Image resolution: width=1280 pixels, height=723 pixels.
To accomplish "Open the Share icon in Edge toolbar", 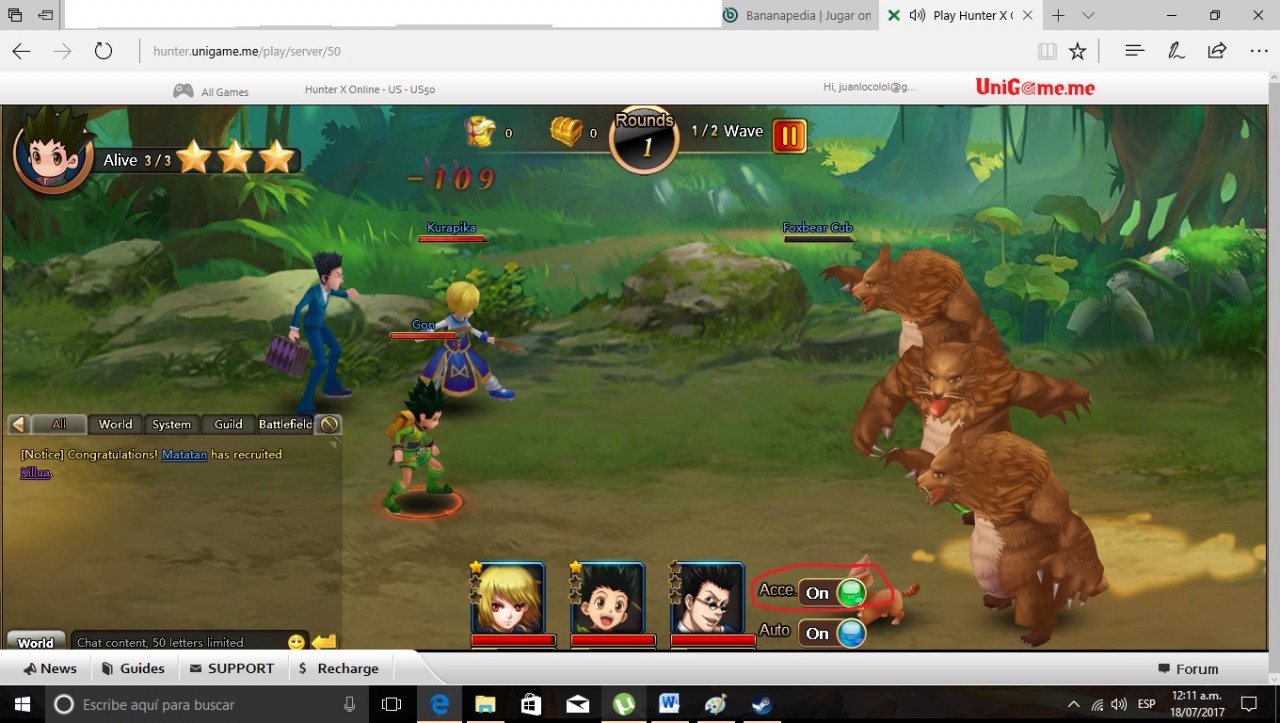I will click(x=1217, y=51).
